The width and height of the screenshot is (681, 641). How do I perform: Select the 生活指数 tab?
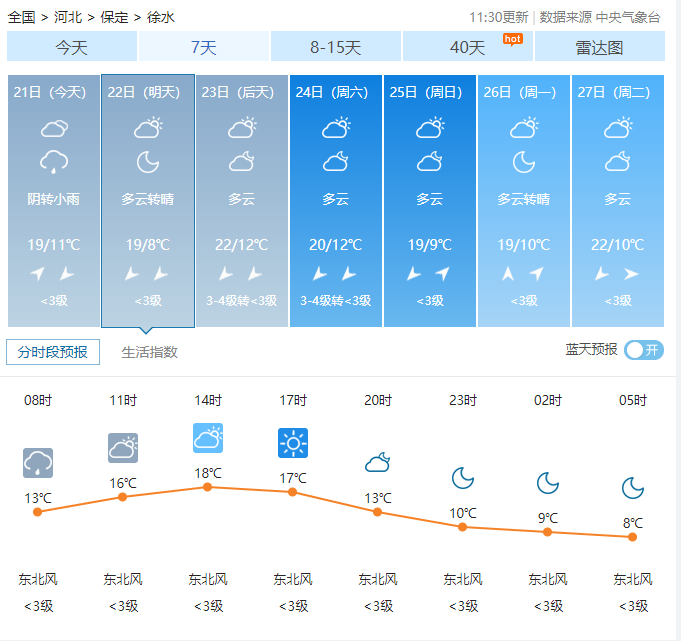pyautogui.click(x=150, y=352)
